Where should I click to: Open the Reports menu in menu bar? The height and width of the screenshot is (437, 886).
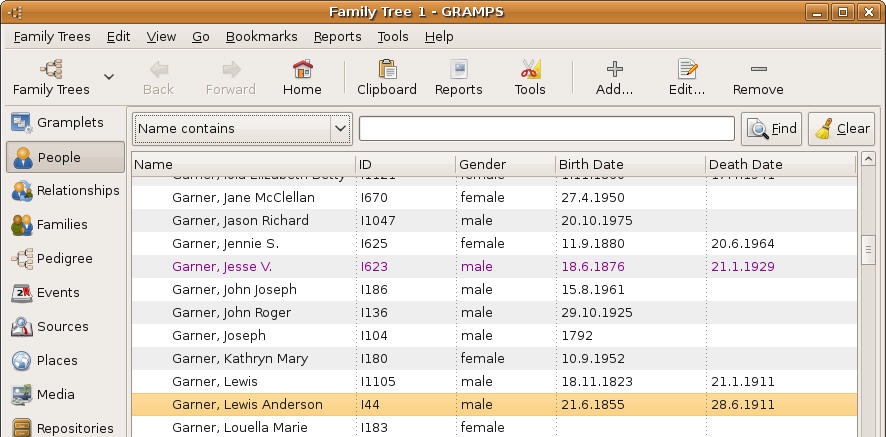point(337,36)
